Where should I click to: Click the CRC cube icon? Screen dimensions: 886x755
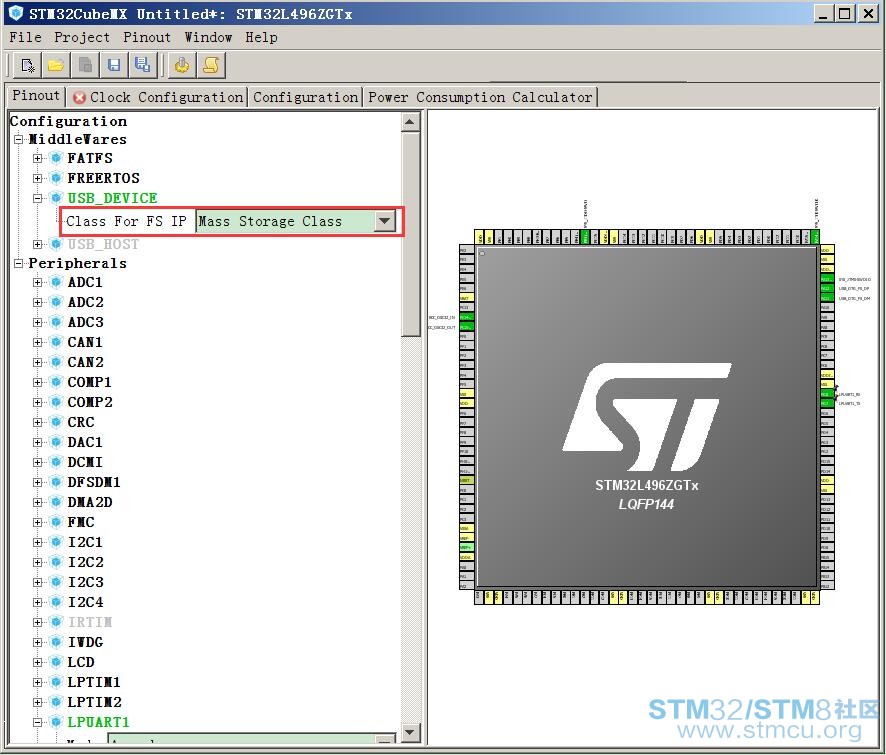pos(56,422)
